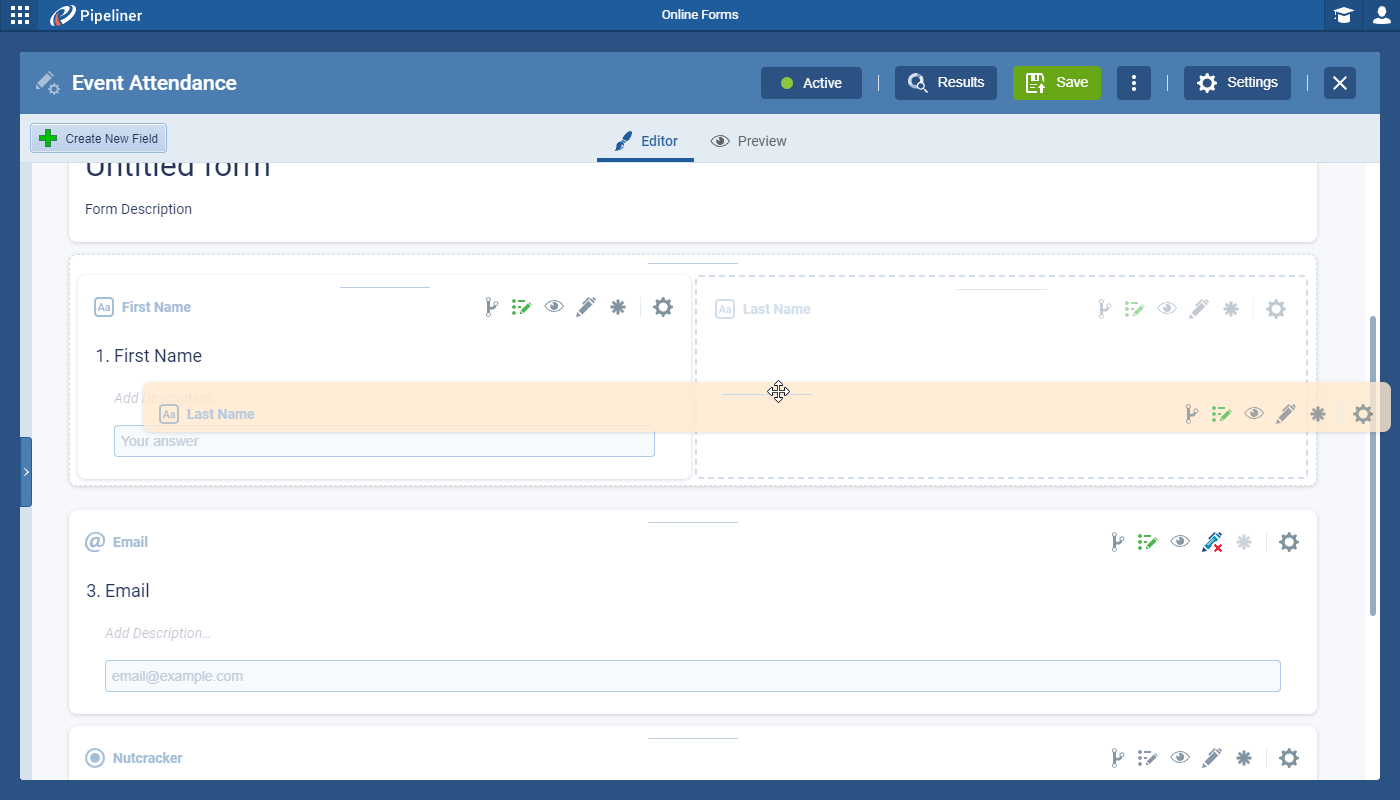Viewport: 1400px width, 800px height.
Task: Click the green Save button
Action: coord(1057,83)
